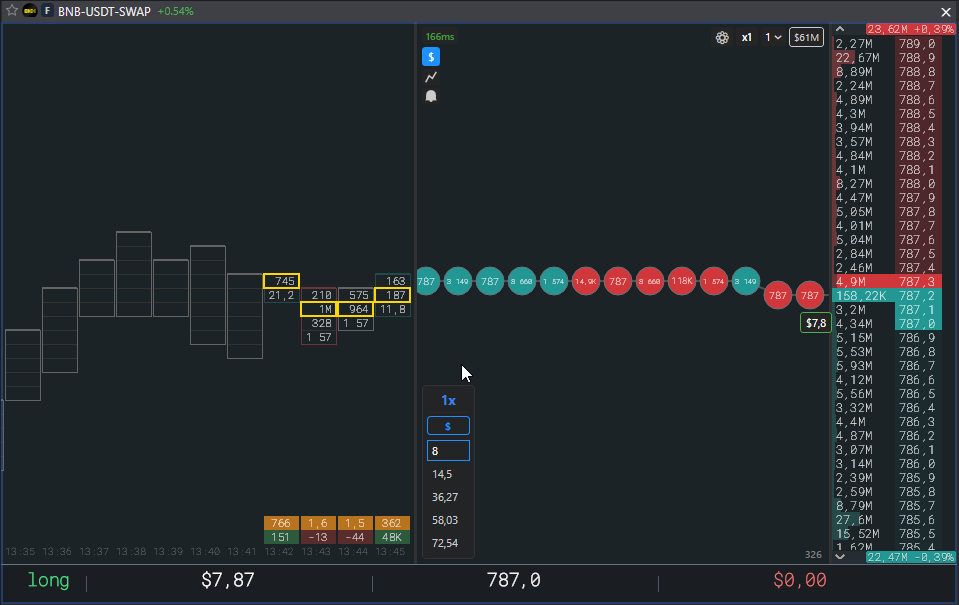Image resolution: width=959 pixels, height=605 pixels.
Task: Toggle the $ currency button in popup
Action: tap(448, 426)
